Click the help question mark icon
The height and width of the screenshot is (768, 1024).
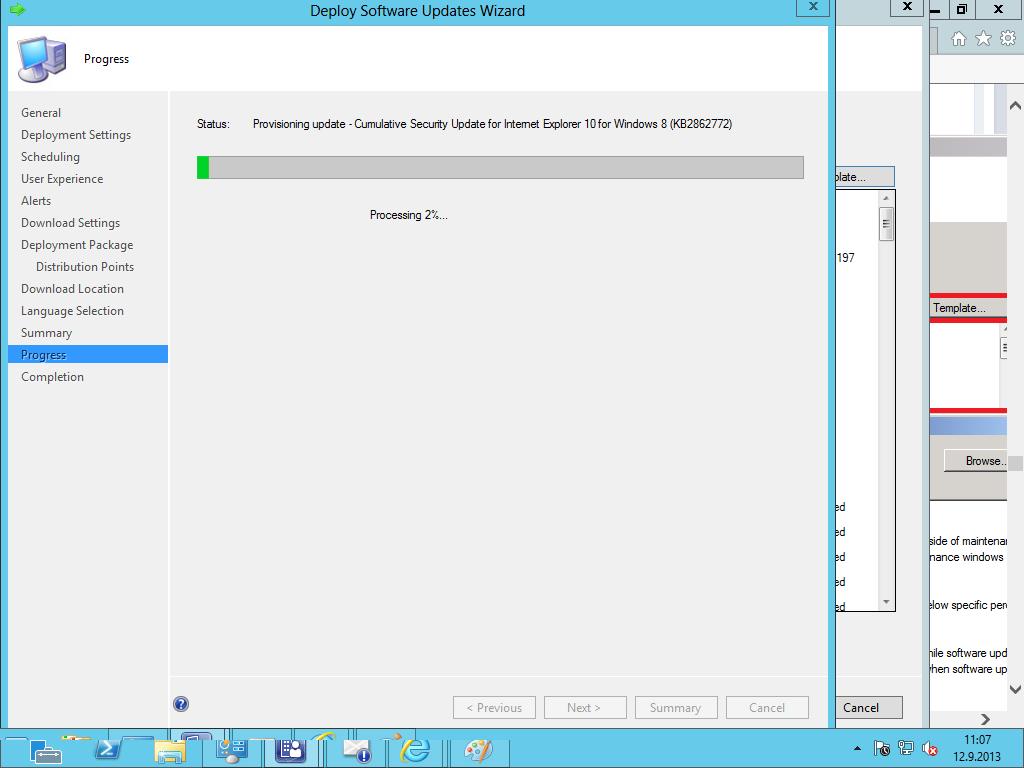pos(181,704)
